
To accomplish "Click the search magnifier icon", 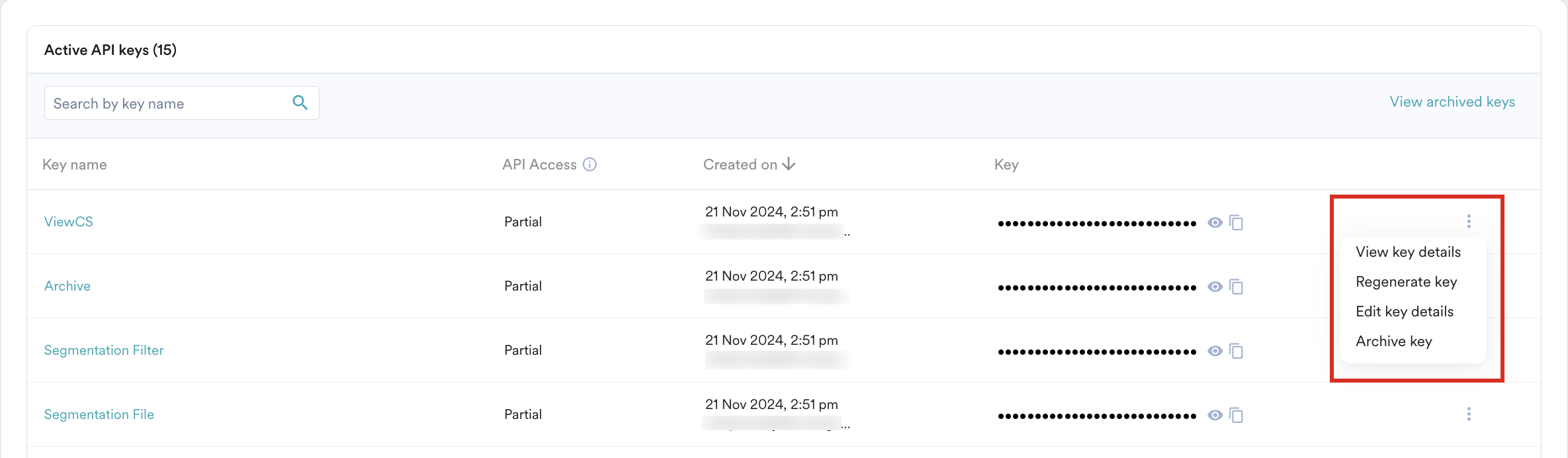I will click(300, 103).
